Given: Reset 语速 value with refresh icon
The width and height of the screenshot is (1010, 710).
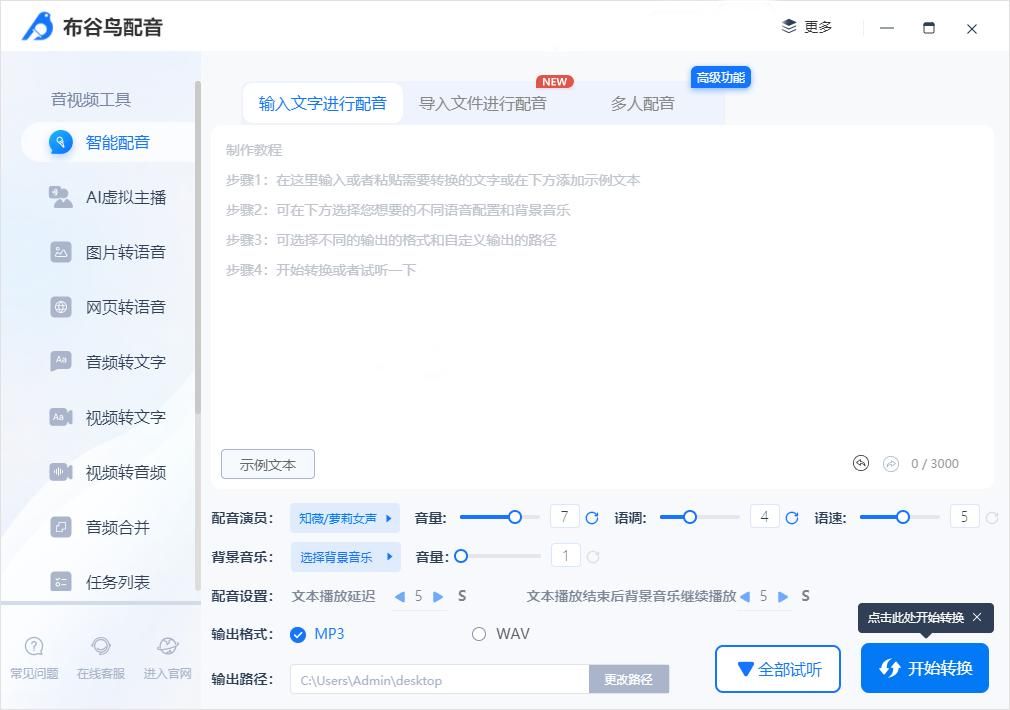Looking at the screenshot, I should (992, 517).
